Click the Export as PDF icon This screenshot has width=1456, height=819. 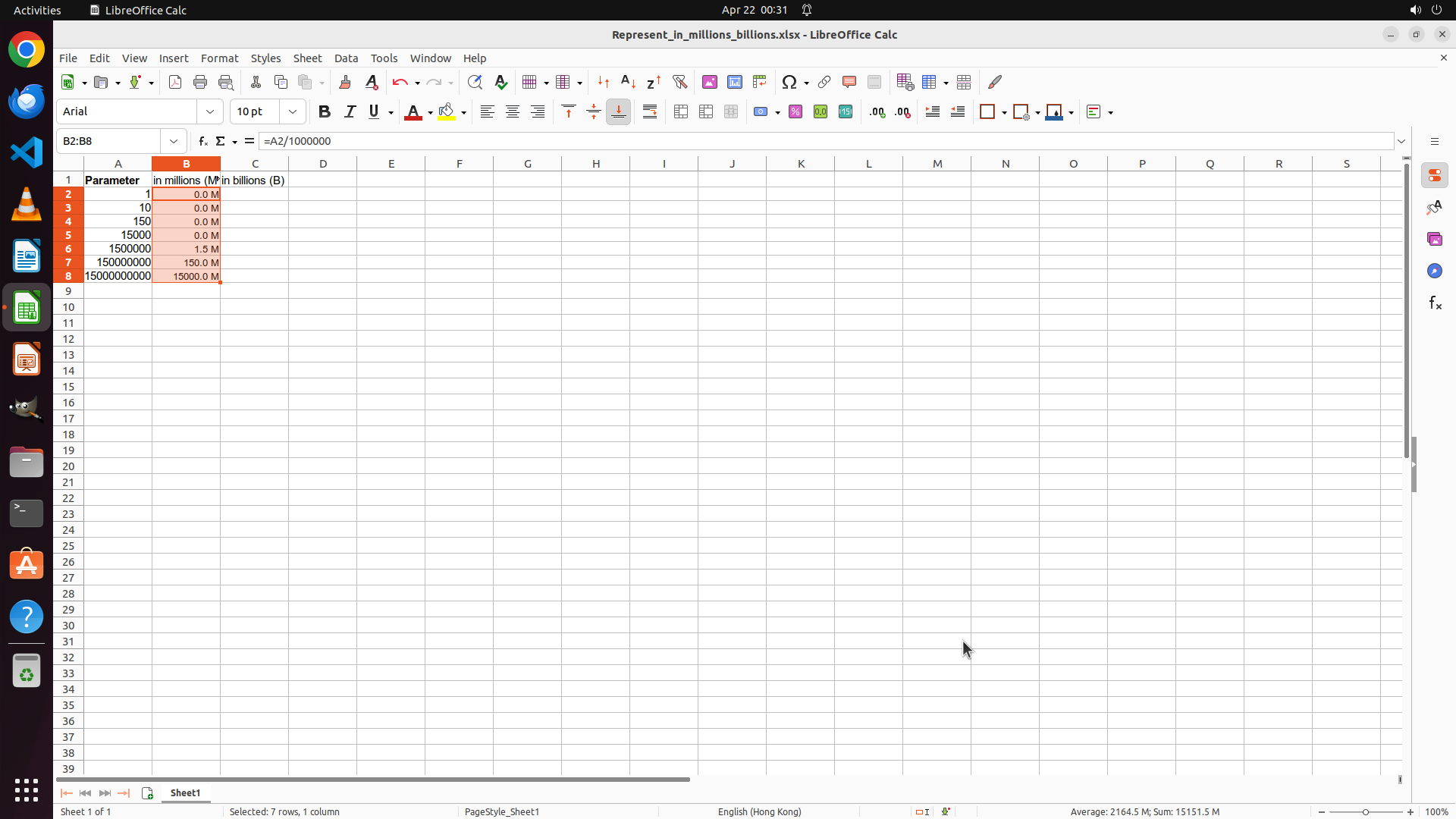tap(175, 83)
